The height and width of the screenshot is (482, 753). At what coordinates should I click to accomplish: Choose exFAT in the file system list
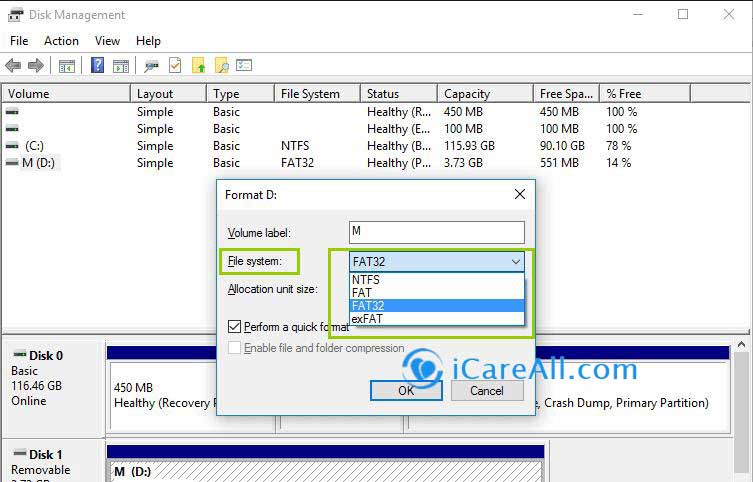(437, 318)
